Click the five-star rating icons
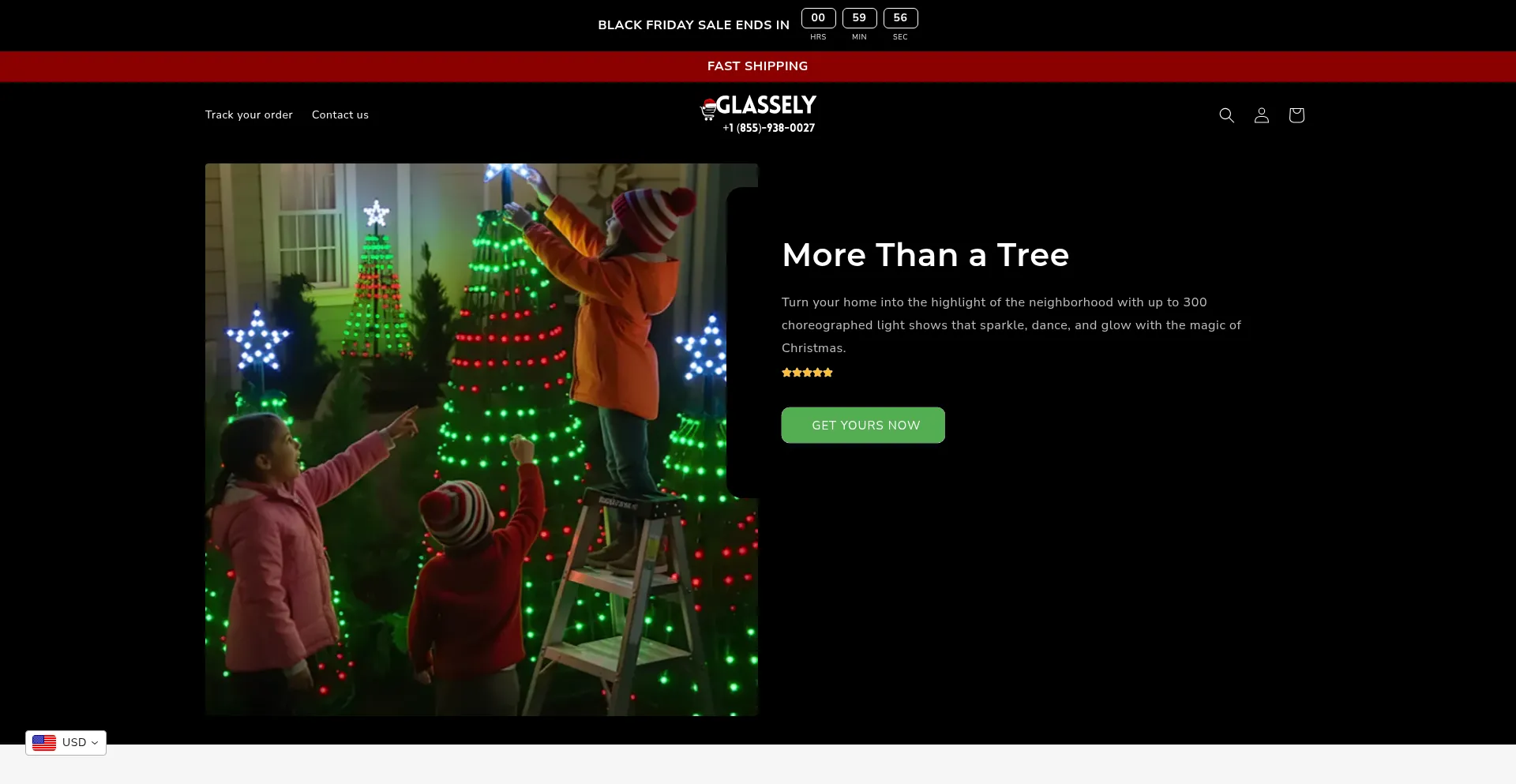Image resolution: width=1516 pixels, height=784 pixels. (x=807, y=373)
